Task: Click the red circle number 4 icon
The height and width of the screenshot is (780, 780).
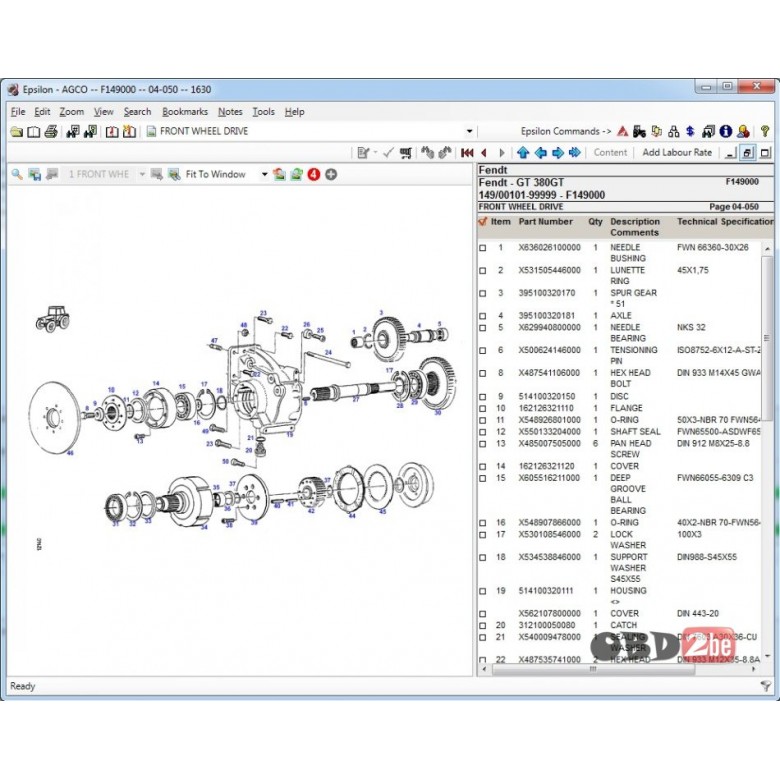Action: click(313, 174)
